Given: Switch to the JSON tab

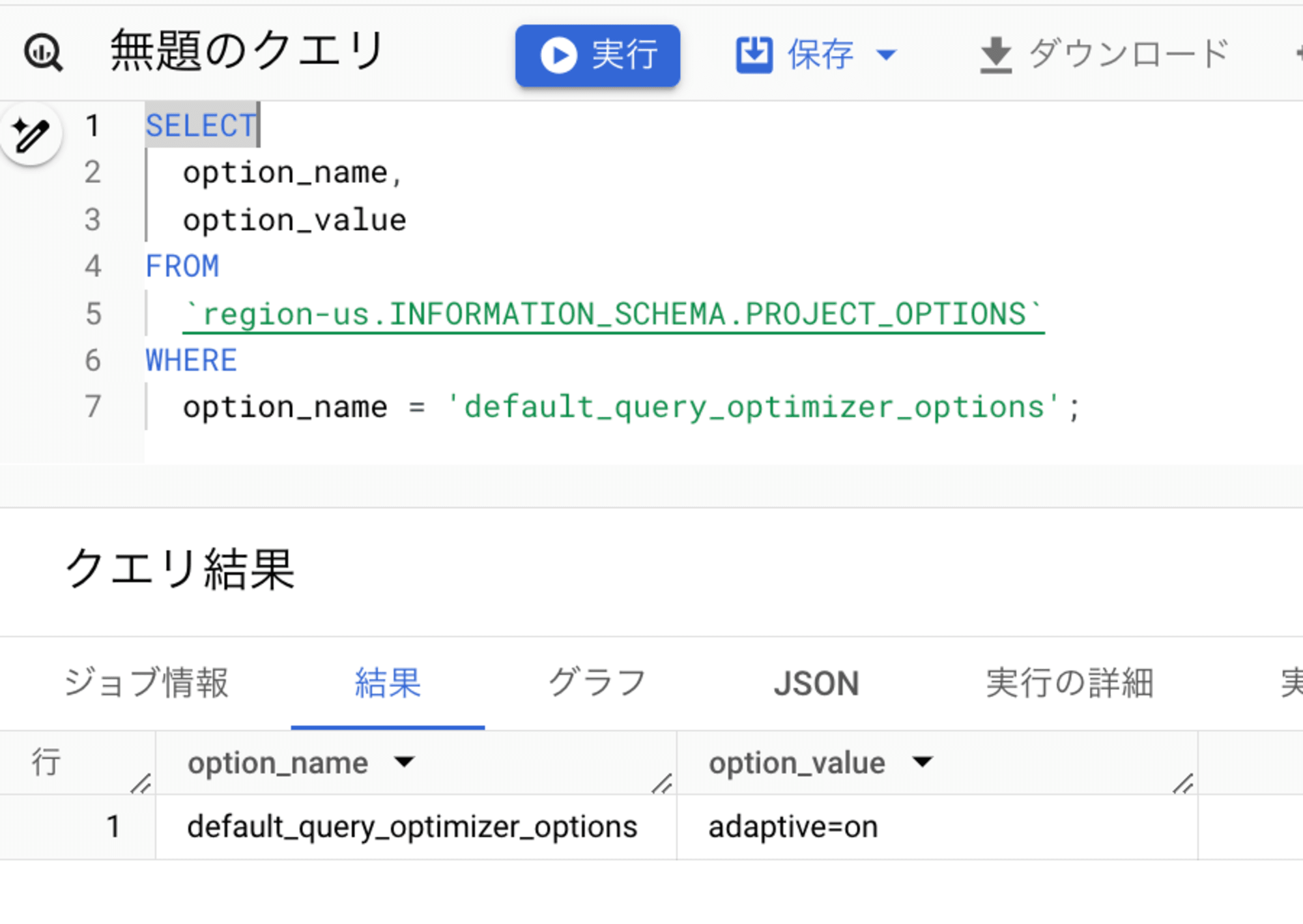Looking at the screenshot, I should tap(816, 684).
